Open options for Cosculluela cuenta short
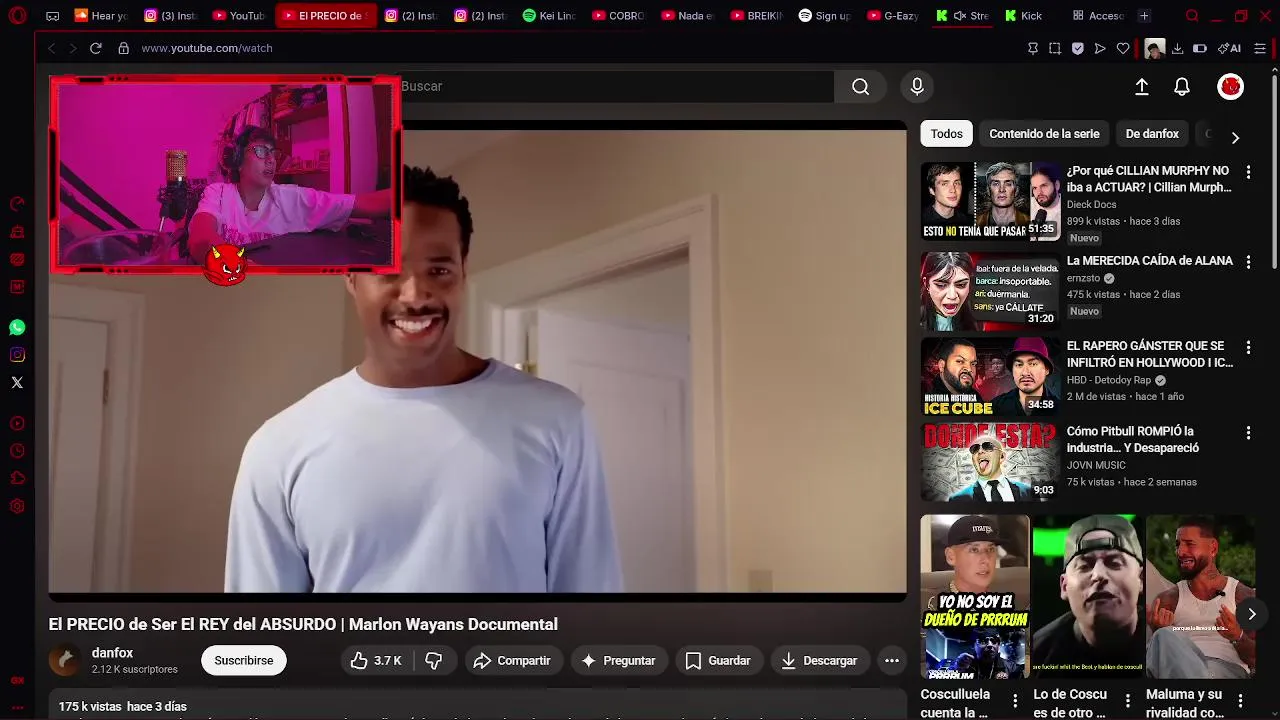Viewport: 1280px width, 720px height. click(x=1015, y=700)
